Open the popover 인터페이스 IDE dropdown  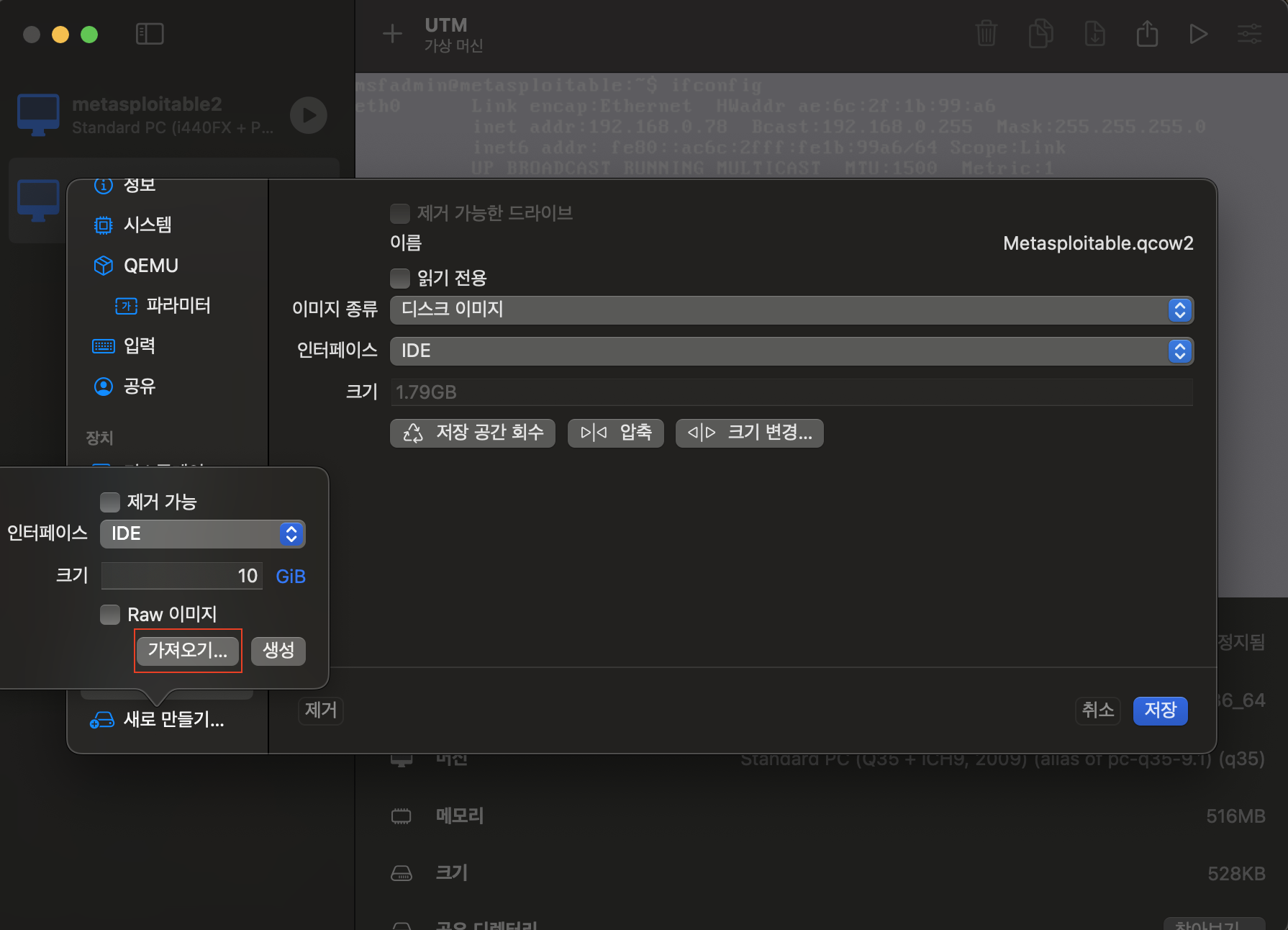pos(203,534)
